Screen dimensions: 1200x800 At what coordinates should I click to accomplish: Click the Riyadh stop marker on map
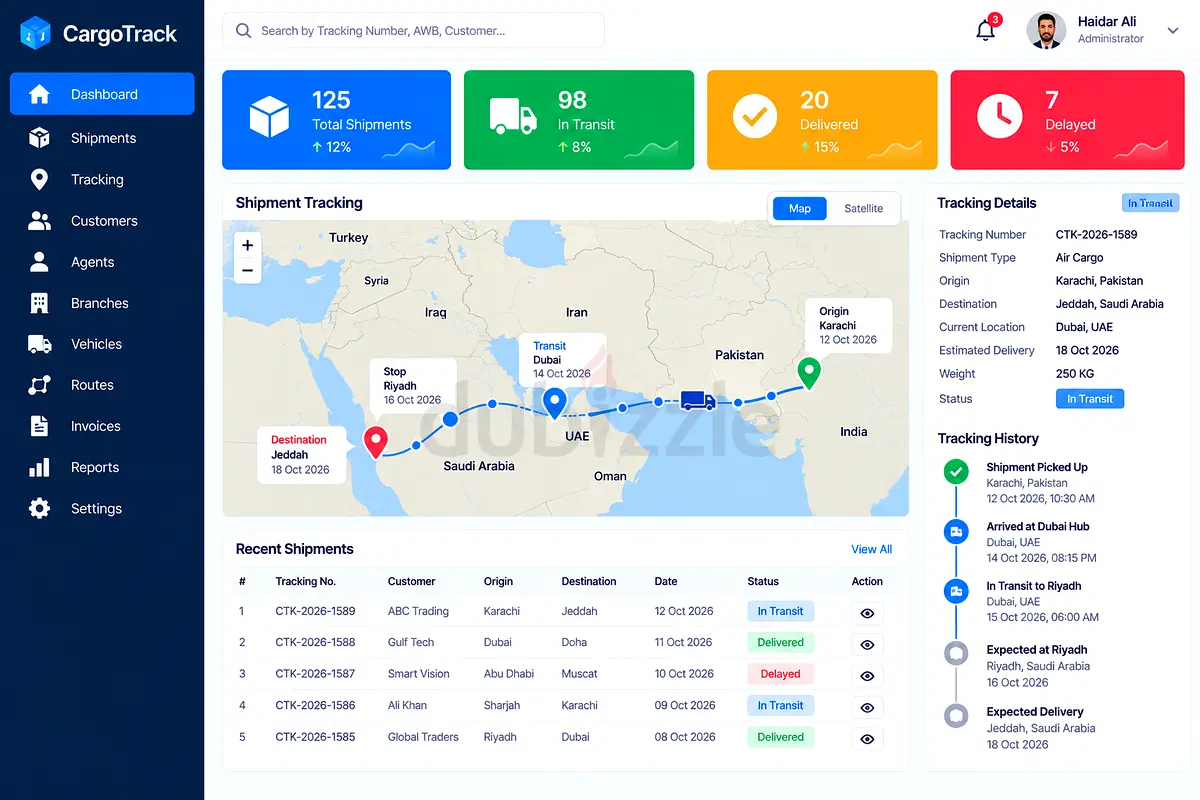tap(450, 419)
